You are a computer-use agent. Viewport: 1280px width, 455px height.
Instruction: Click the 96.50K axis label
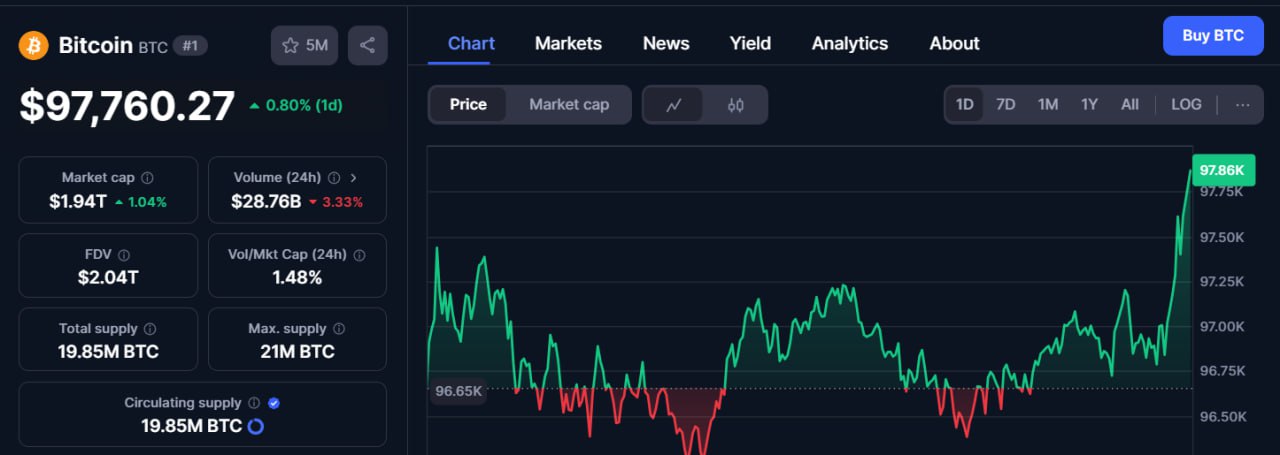[1222, 416]
